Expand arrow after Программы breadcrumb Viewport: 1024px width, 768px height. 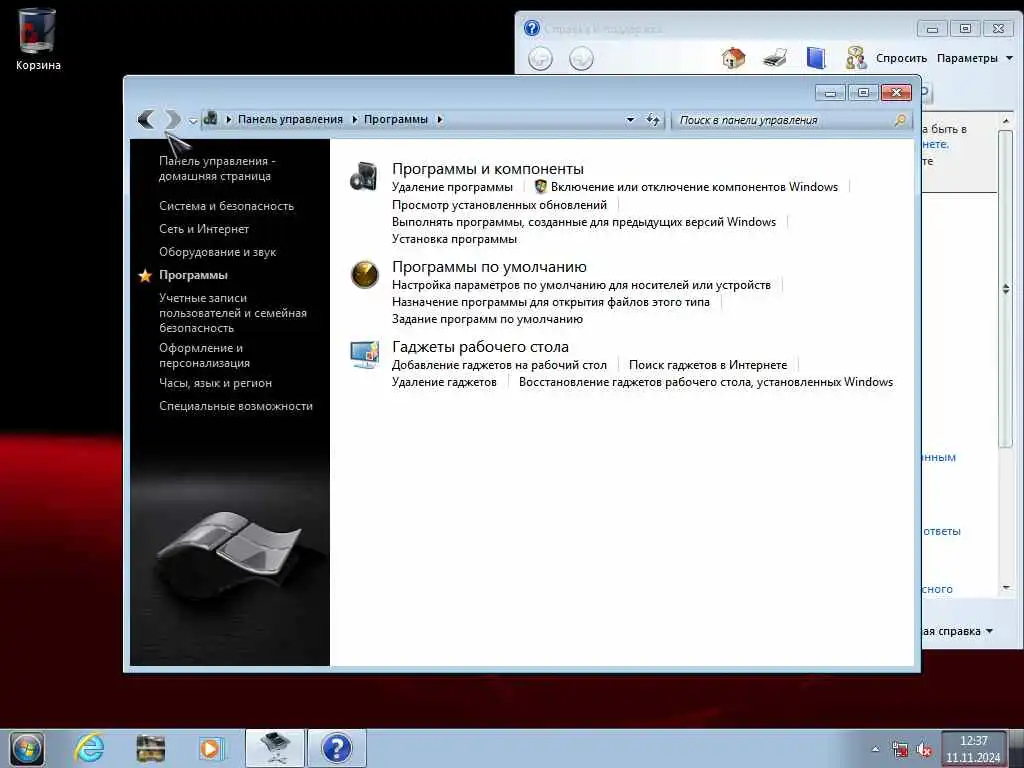click(x=440, y=120)
